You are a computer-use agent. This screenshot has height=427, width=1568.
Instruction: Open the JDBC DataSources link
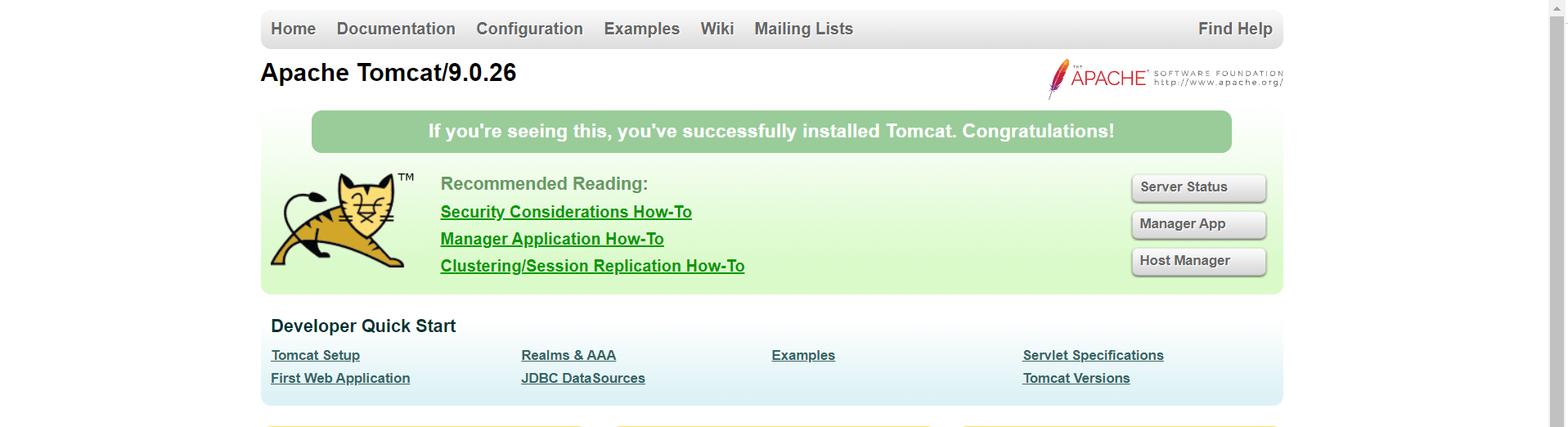(583, 378)
